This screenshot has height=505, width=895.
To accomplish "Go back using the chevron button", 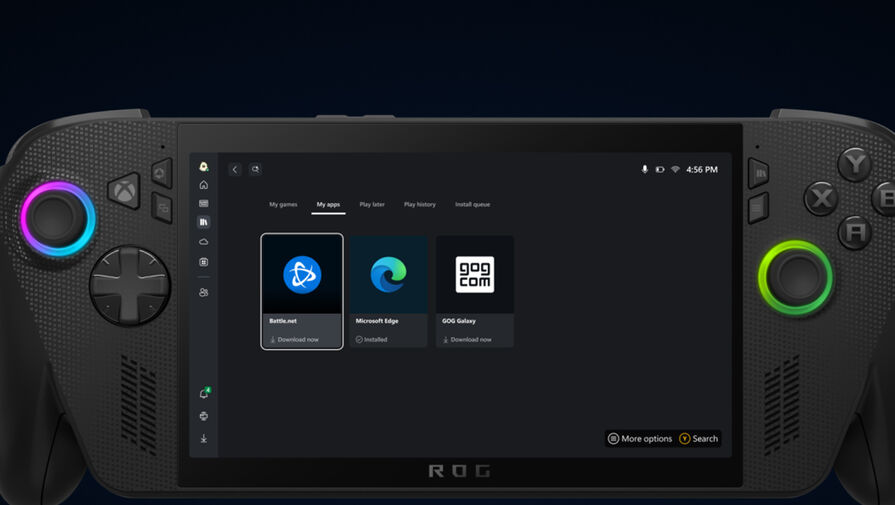I will 235,169.
